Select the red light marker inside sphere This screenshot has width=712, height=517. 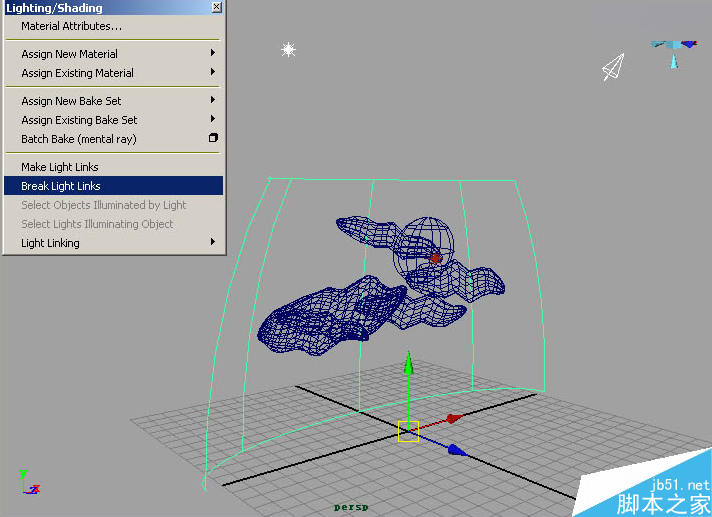point(435,258)
